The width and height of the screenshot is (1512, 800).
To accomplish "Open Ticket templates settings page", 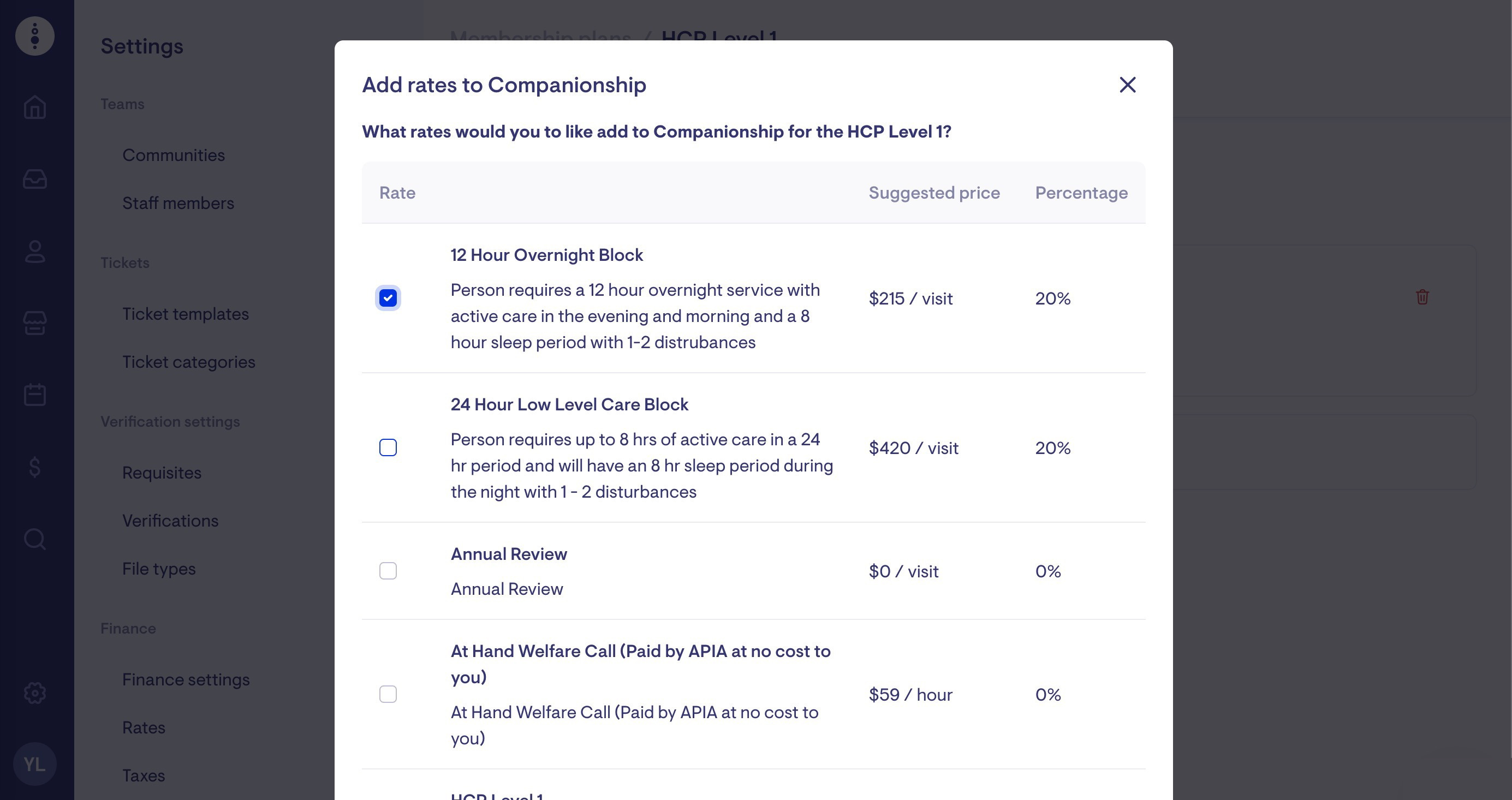I will [186, 314].
